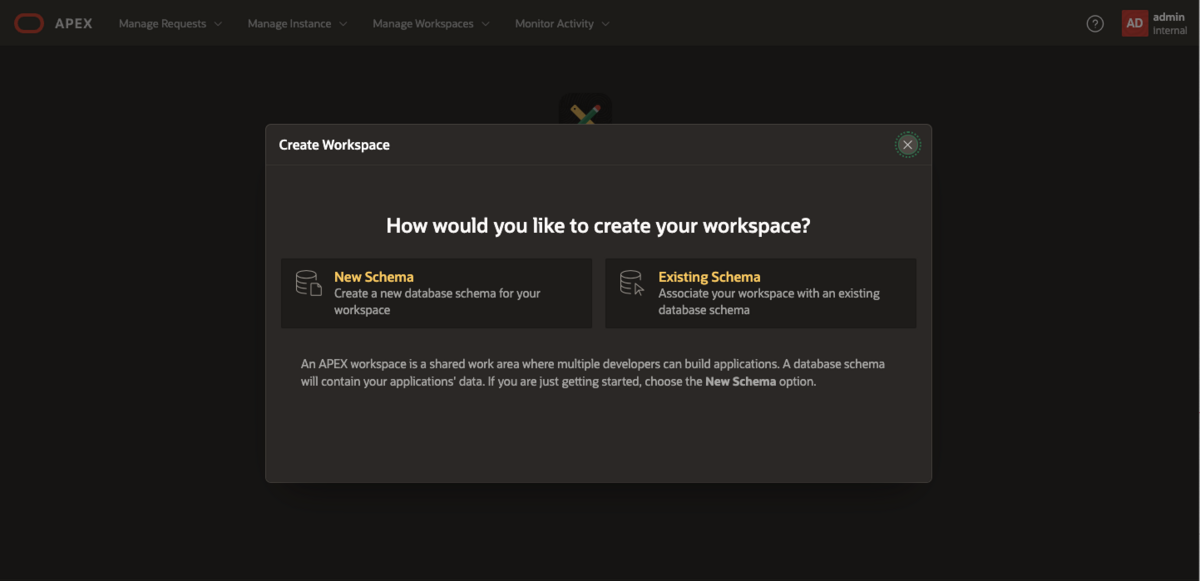
Task: Open the help question mark icon
Action: pyautogui.click(x=1095, y=23)
